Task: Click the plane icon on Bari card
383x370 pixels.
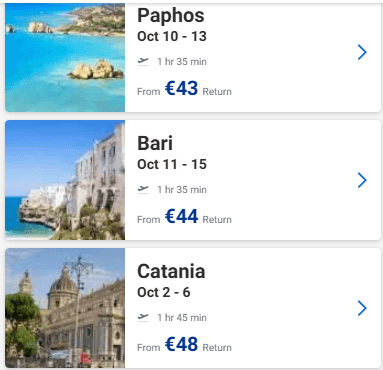Action: pos(143,190)
